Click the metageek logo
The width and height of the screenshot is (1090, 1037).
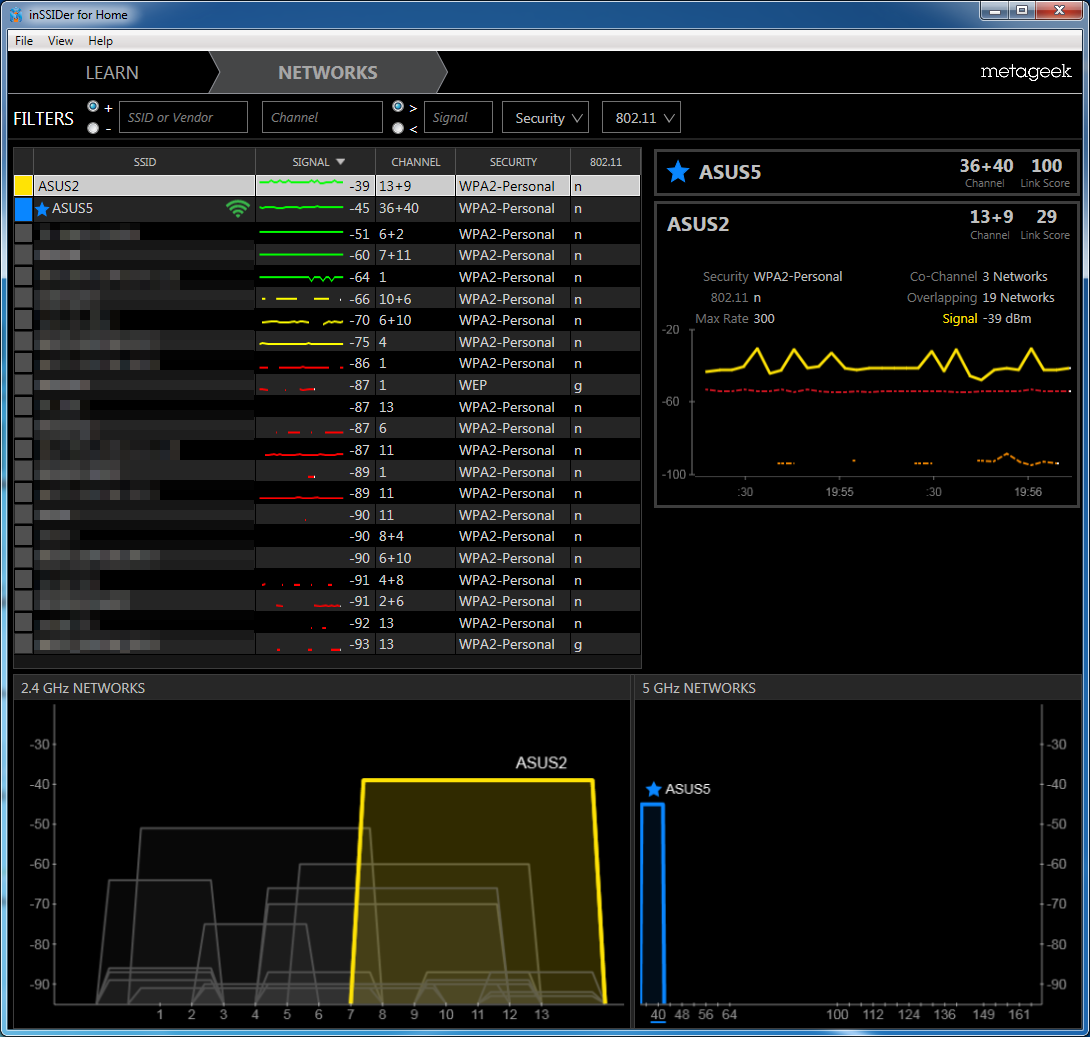coord(1025,72)
